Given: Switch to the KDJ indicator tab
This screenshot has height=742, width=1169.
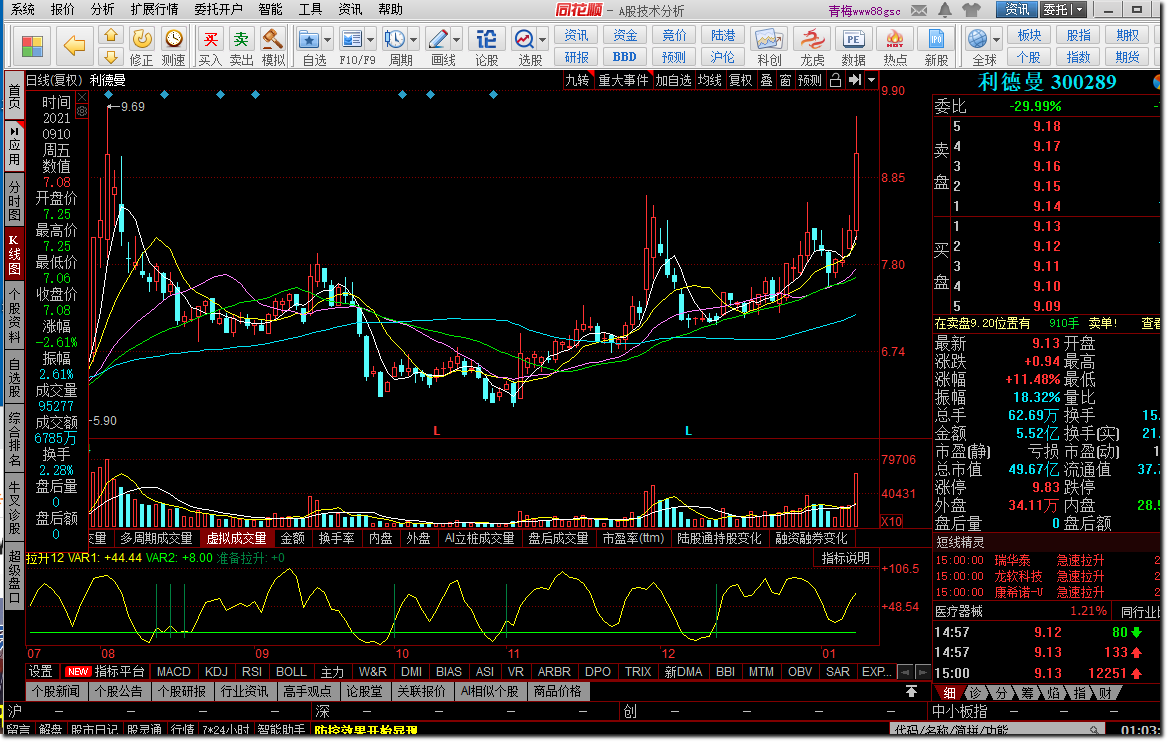Looking at the screenshot, I should pos(216,672).
